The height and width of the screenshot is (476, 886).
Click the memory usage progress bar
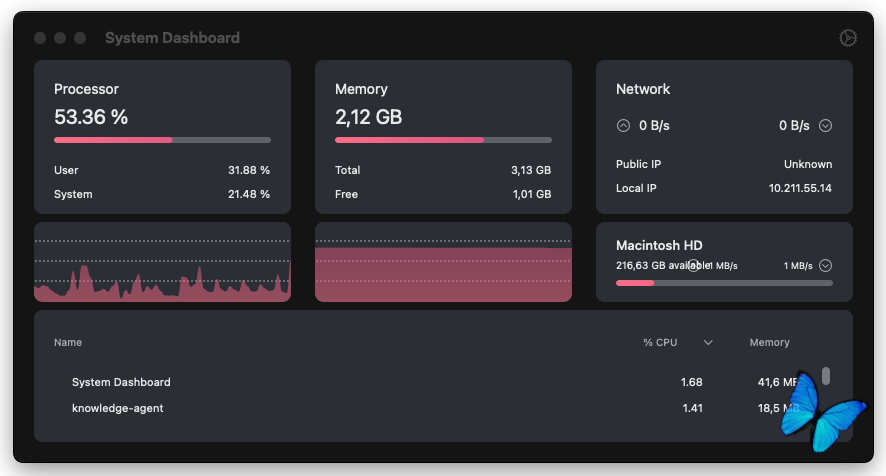point(444,140)
